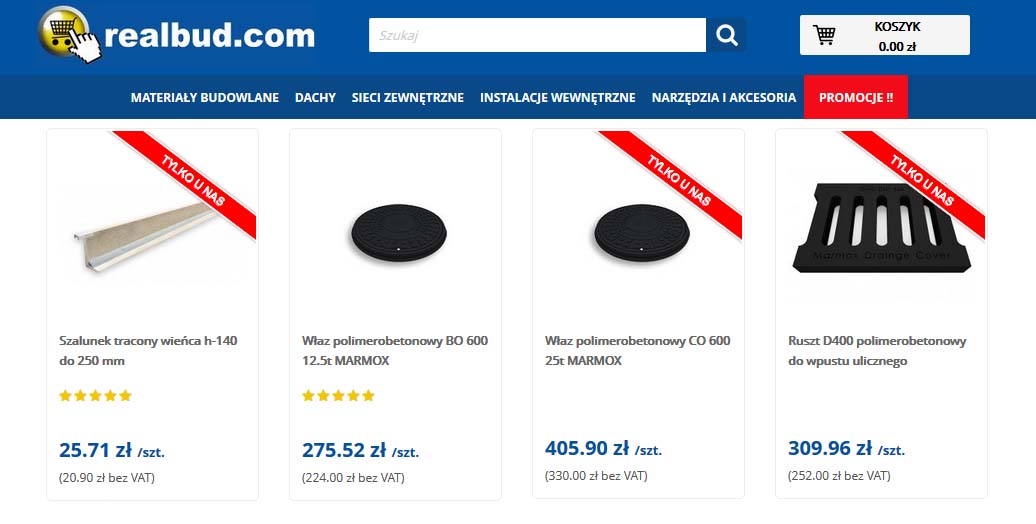Open the Instalacje Wewnętrzne menu
This screenshot has width=1036, height=524.
(557, 98)
